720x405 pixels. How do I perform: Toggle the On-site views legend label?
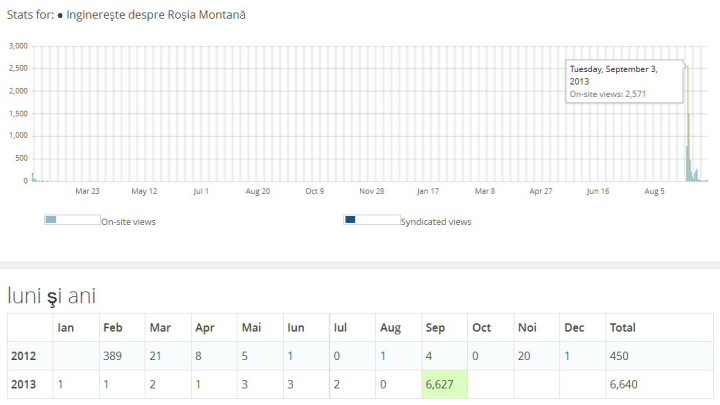(128, 222)
